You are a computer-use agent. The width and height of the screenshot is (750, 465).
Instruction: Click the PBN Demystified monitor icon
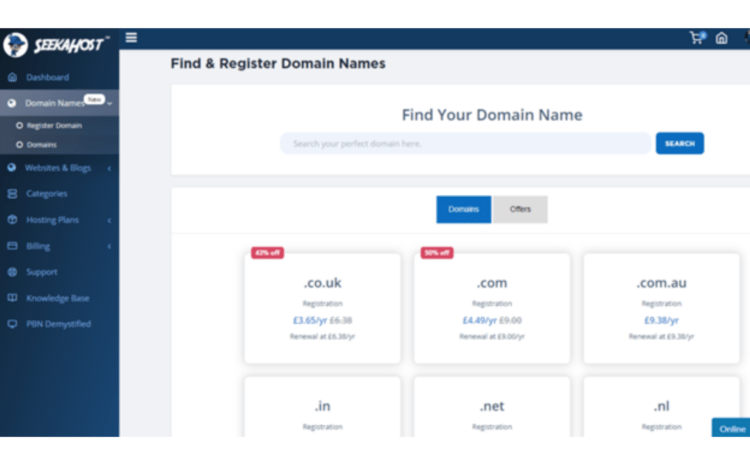tap(12, 324)
